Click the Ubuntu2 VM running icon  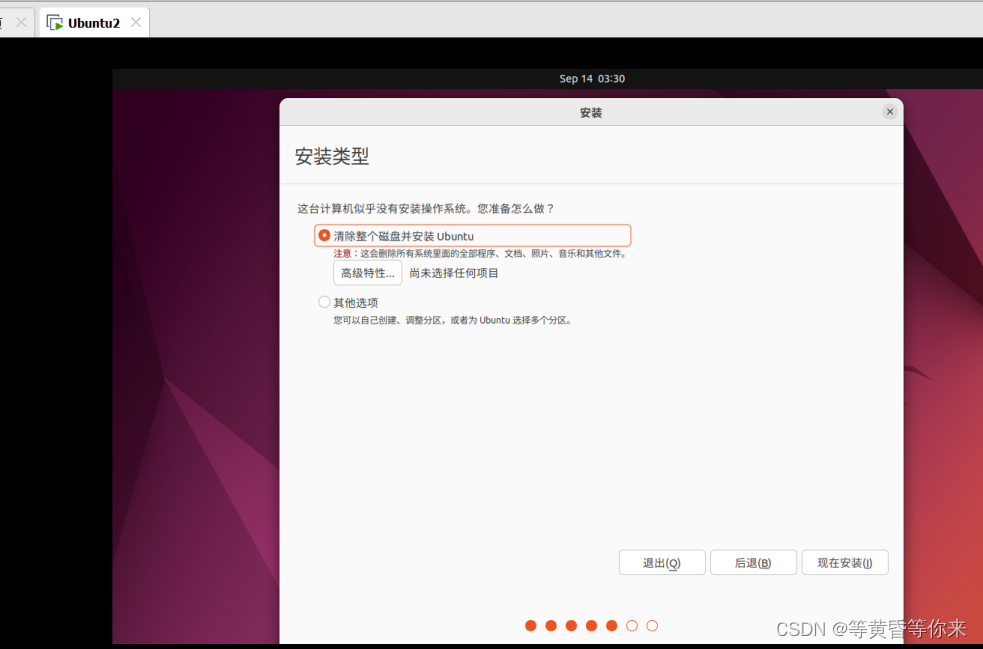[55, 23]
